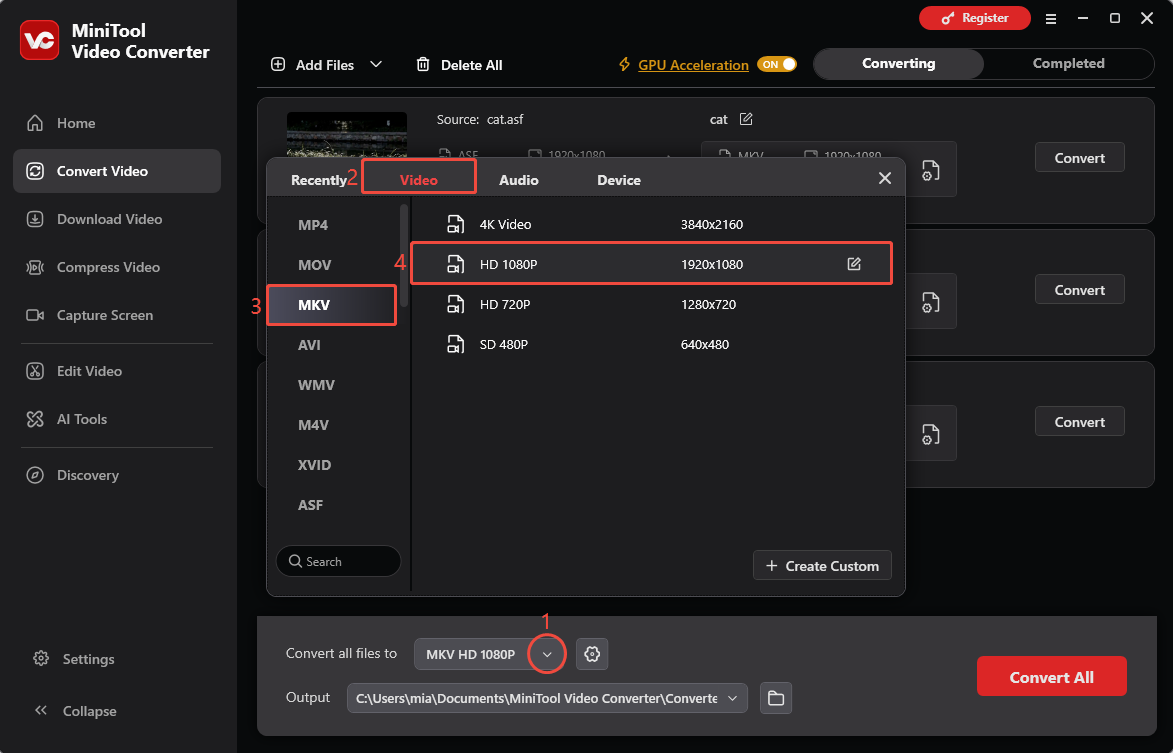The width and height of the screenshot is (1173, 753).
Task: Select XVID format
Action: 332,465
